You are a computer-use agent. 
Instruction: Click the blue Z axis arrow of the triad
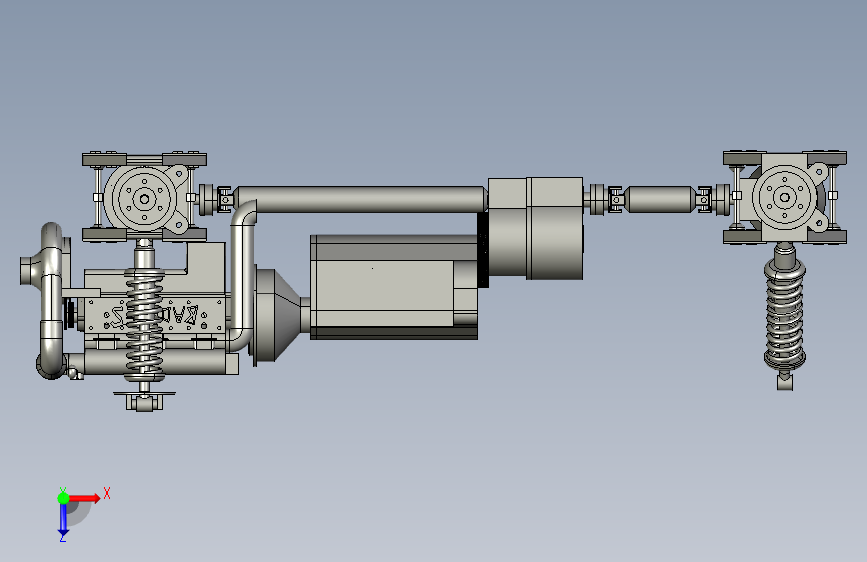click(x=63, y=519)
